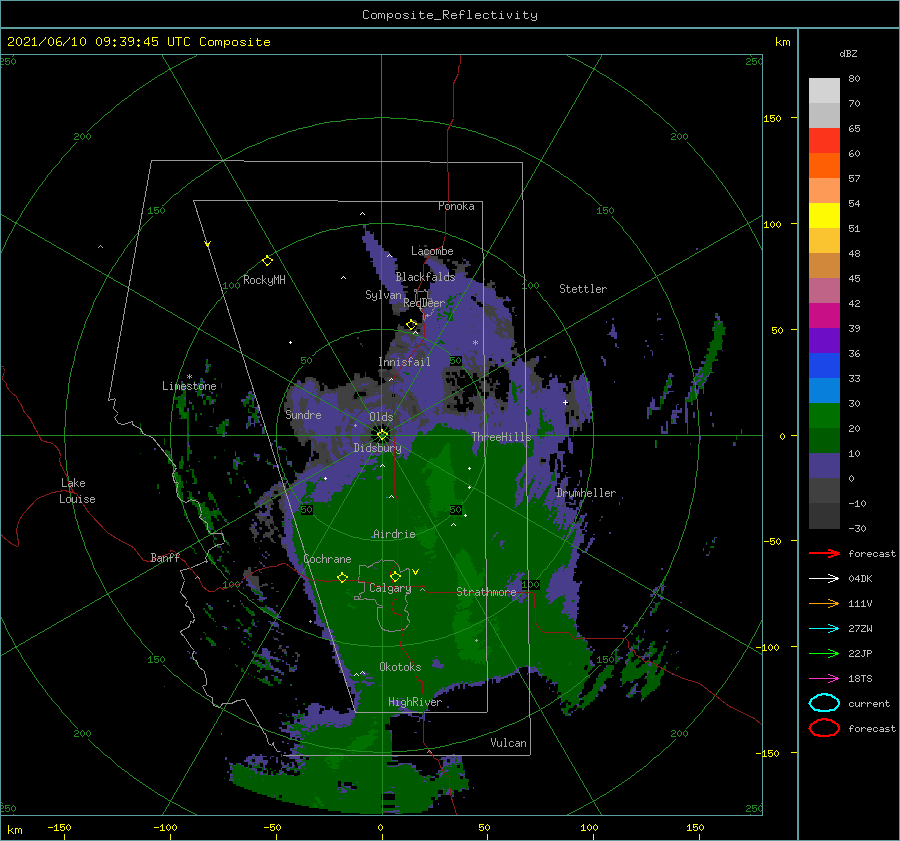The image size is (900, 841).
Task: Click the Limestone label
Action: [189, 386]
